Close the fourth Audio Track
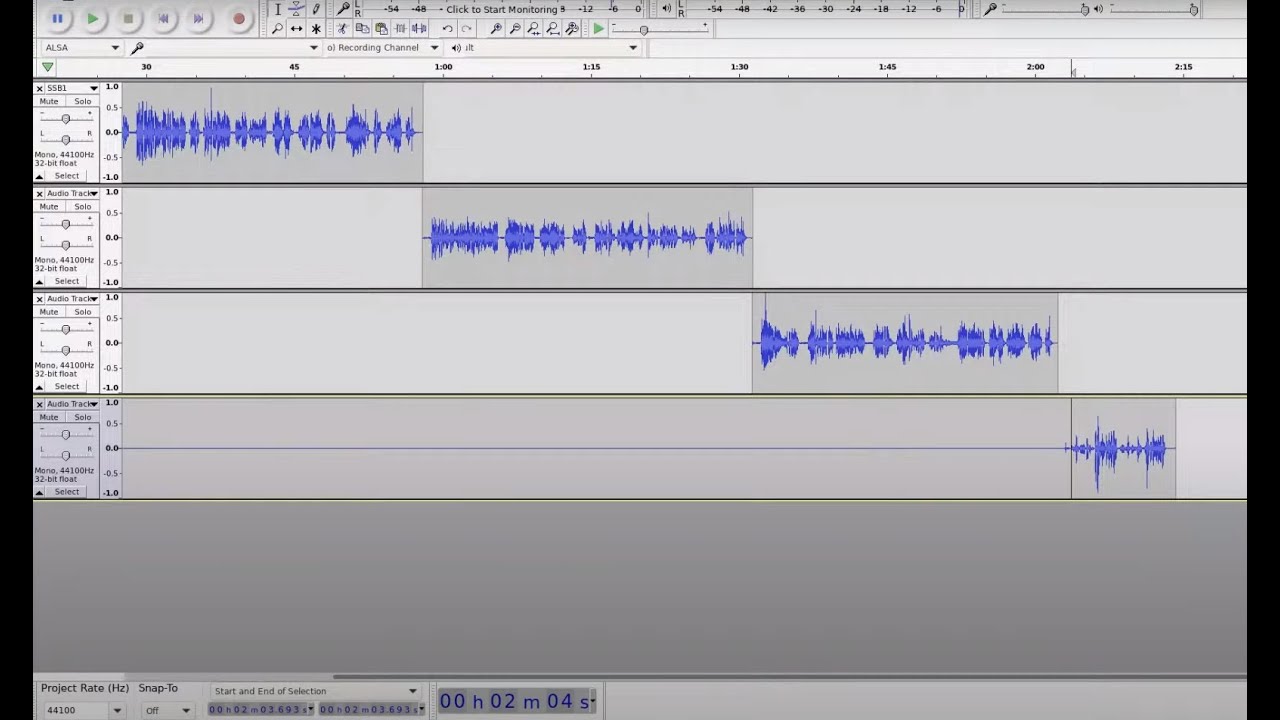Screen dimensions: 1280x720 (39, 404)
